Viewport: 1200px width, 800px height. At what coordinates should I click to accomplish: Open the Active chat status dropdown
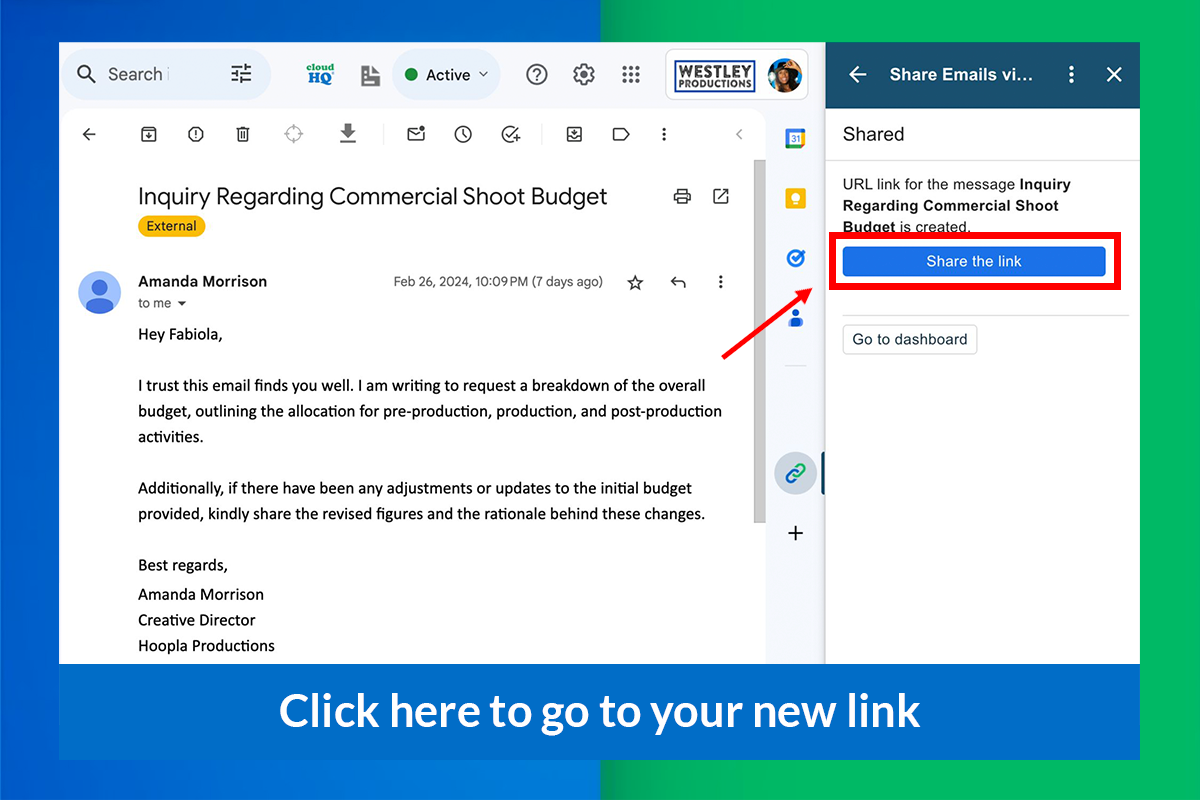pyautogui.click(x=446, y=74)
